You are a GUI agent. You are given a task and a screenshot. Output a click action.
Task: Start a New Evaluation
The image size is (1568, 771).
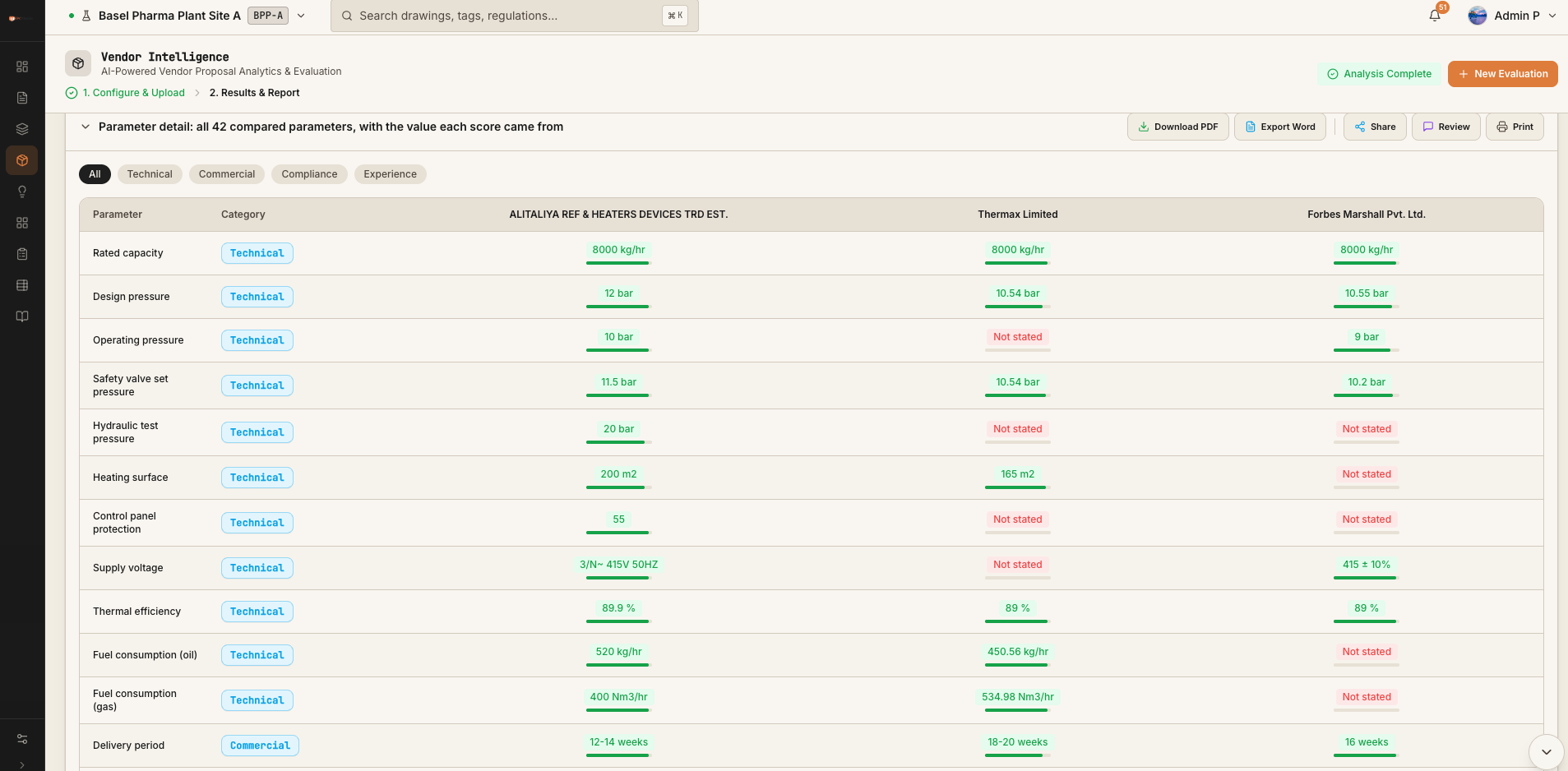[x=1503, y=74]
